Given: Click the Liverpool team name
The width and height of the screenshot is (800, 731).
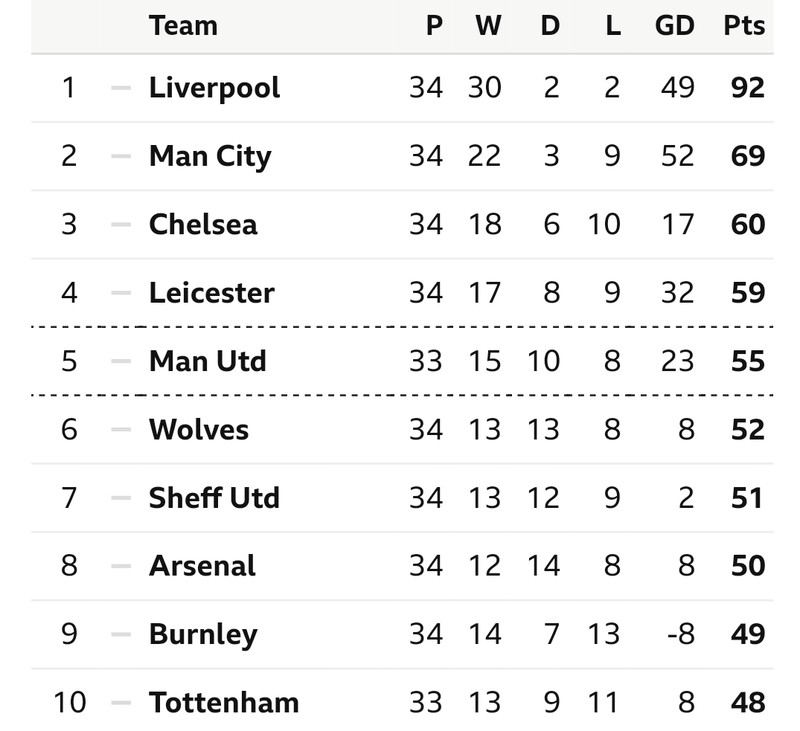Looking at the screenshot, I should pyautogui.click(x=214, y=88).
